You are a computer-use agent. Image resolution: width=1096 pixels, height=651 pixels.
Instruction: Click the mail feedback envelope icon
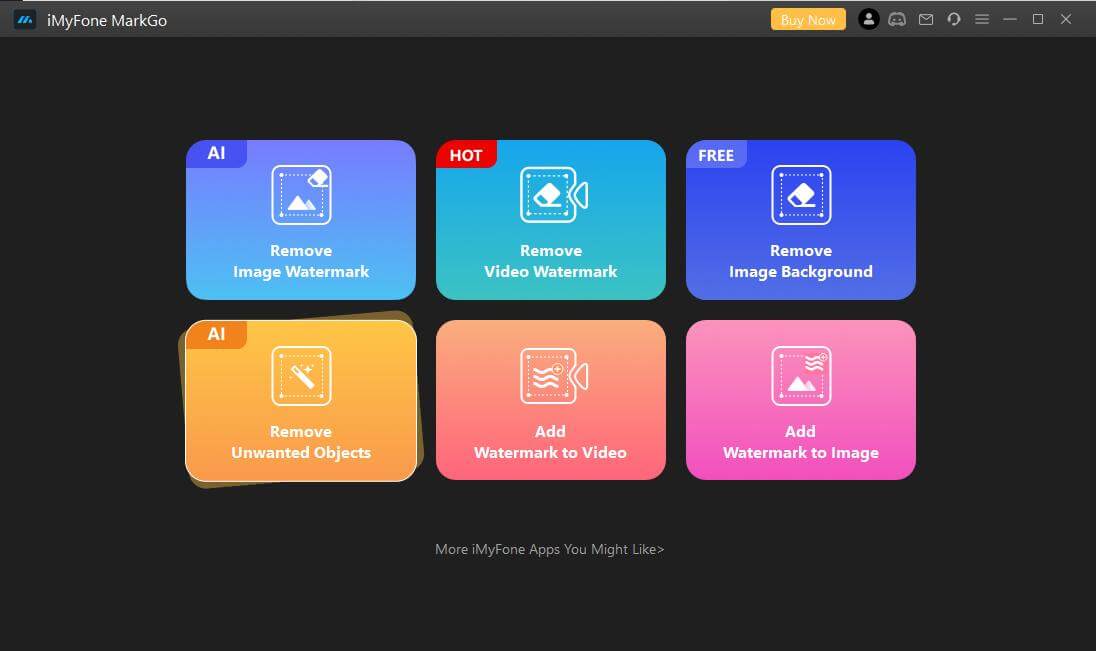926,19
